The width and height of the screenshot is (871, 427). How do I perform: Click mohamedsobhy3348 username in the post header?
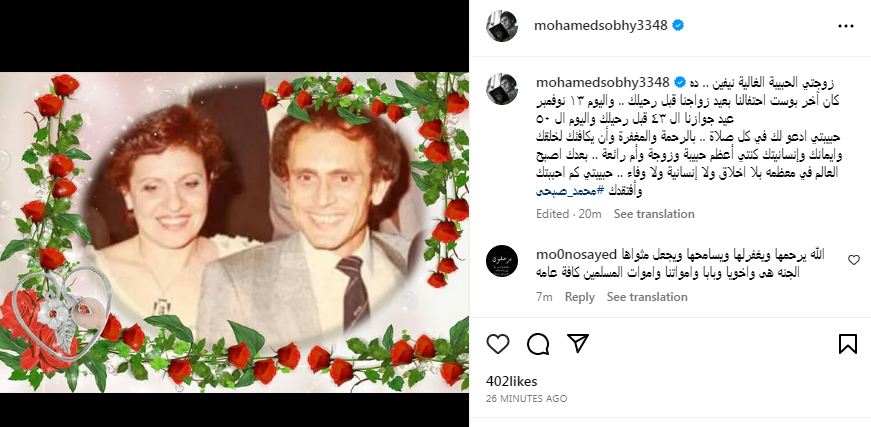(600, 26)
